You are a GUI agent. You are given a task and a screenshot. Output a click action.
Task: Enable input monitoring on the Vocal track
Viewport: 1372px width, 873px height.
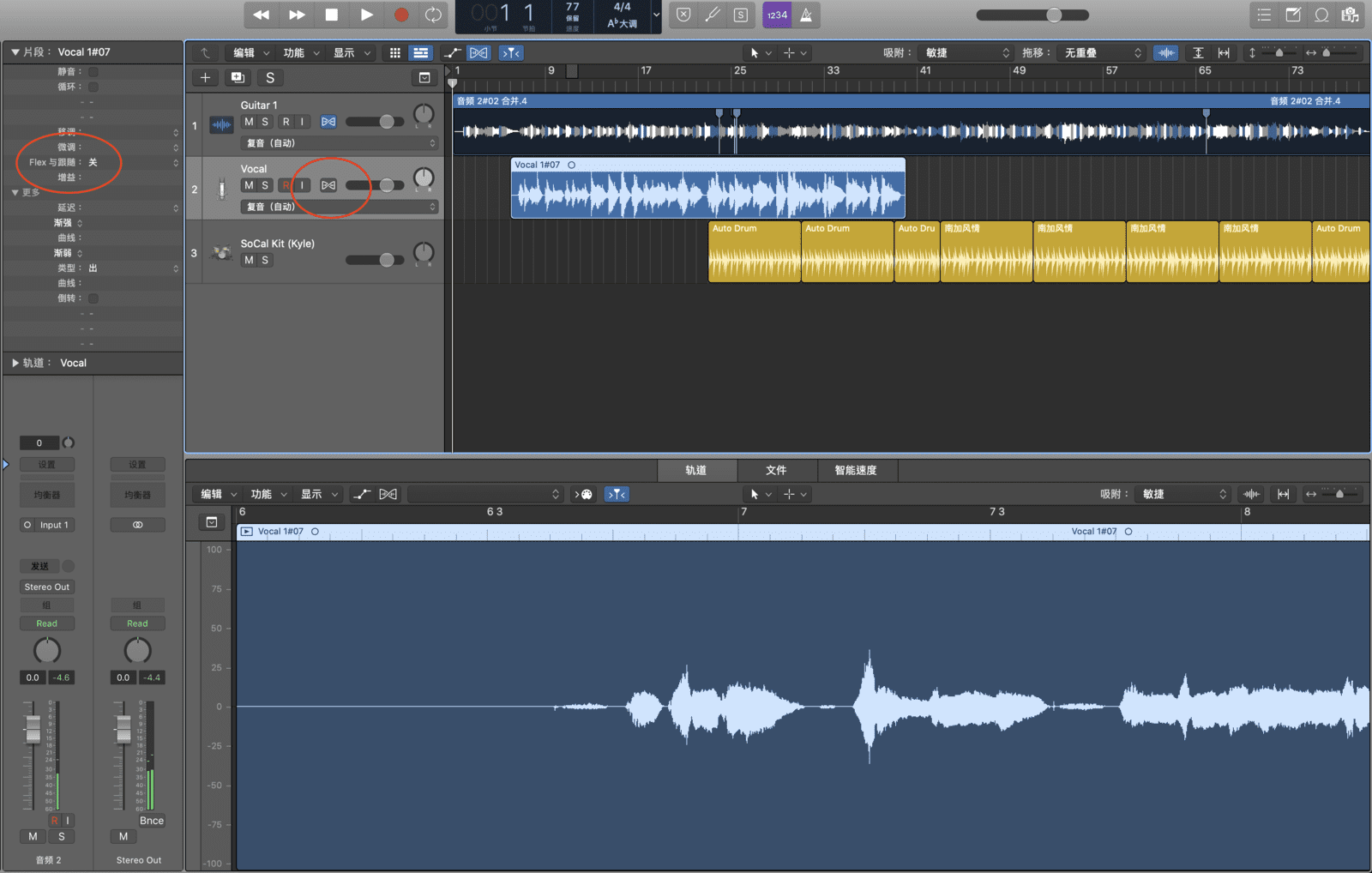click(x=302, y=185)
